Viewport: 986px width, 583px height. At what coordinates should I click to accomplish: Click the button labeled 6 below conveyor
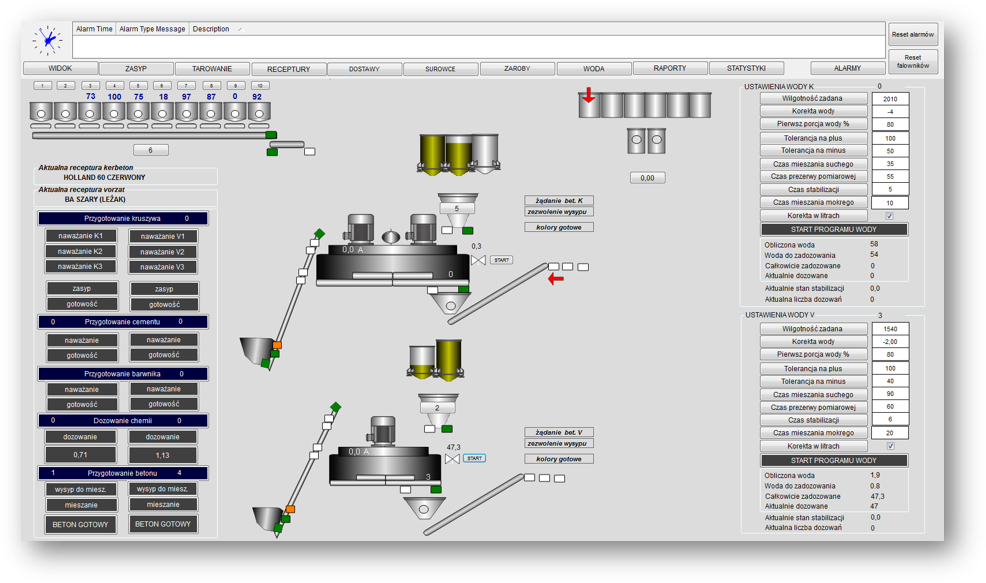(150, 150)
